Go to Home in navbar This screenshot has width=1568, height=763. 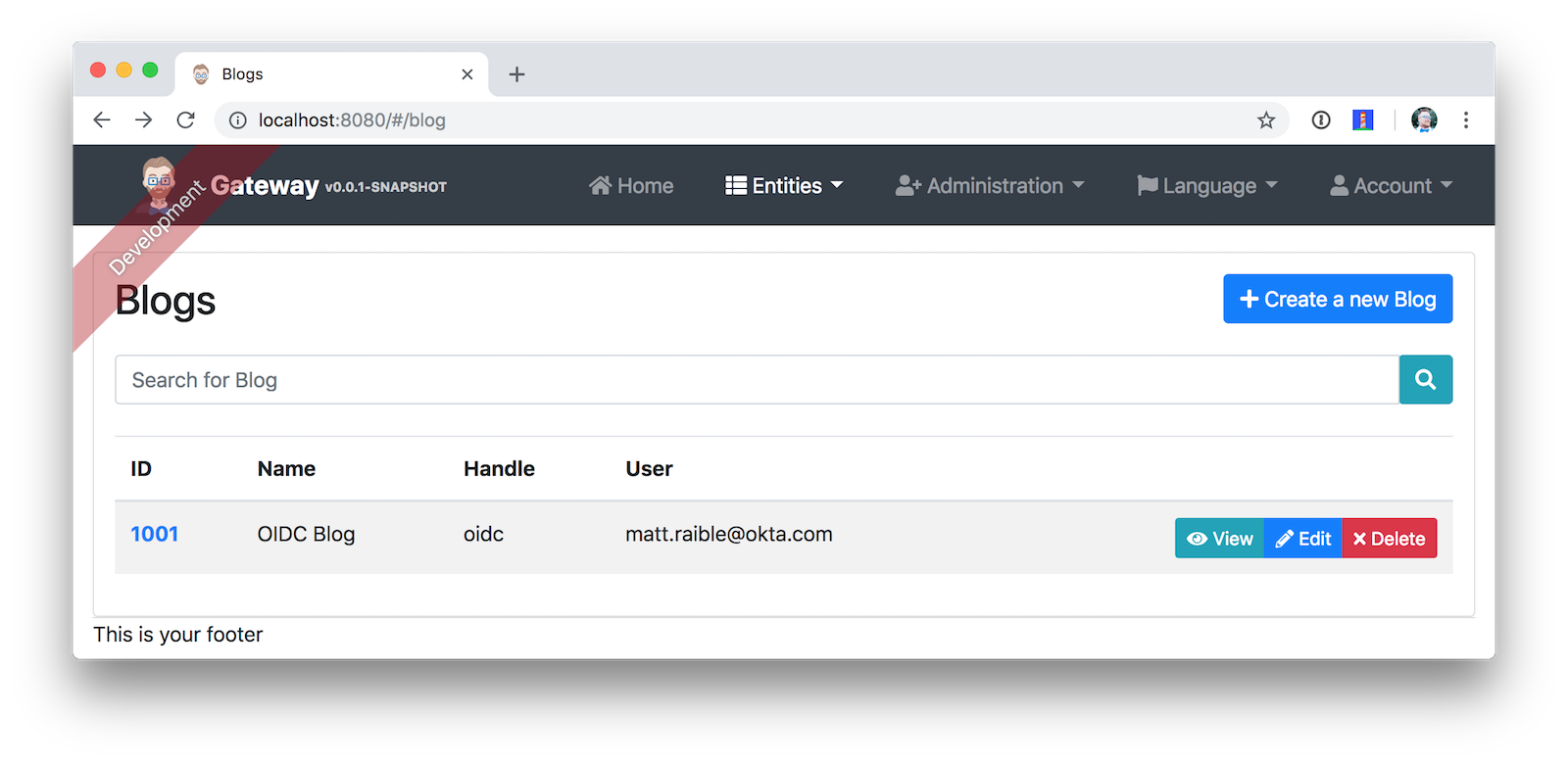631,185
